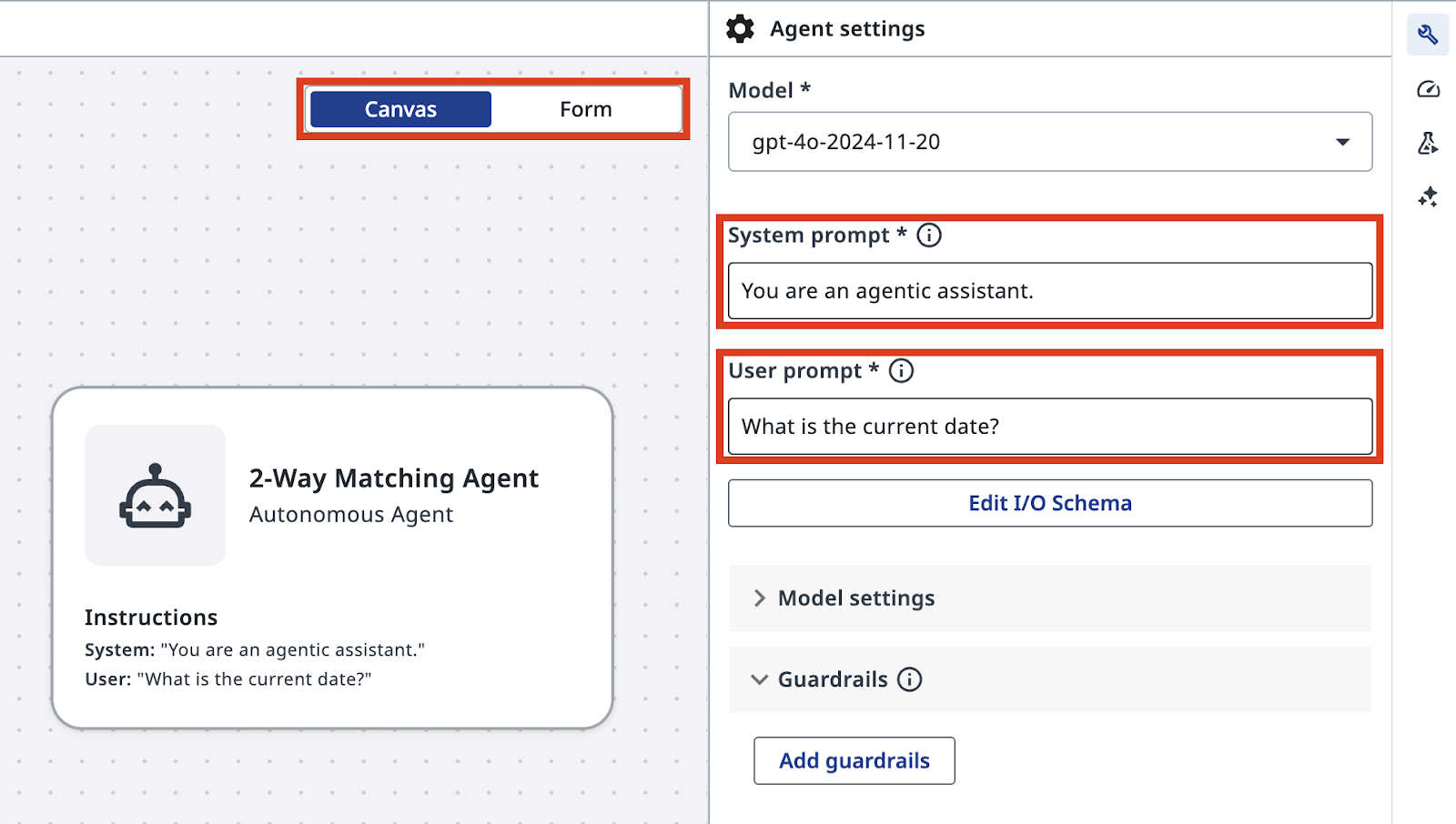Select the flask test icon in the sidebar

(1428, 143)
